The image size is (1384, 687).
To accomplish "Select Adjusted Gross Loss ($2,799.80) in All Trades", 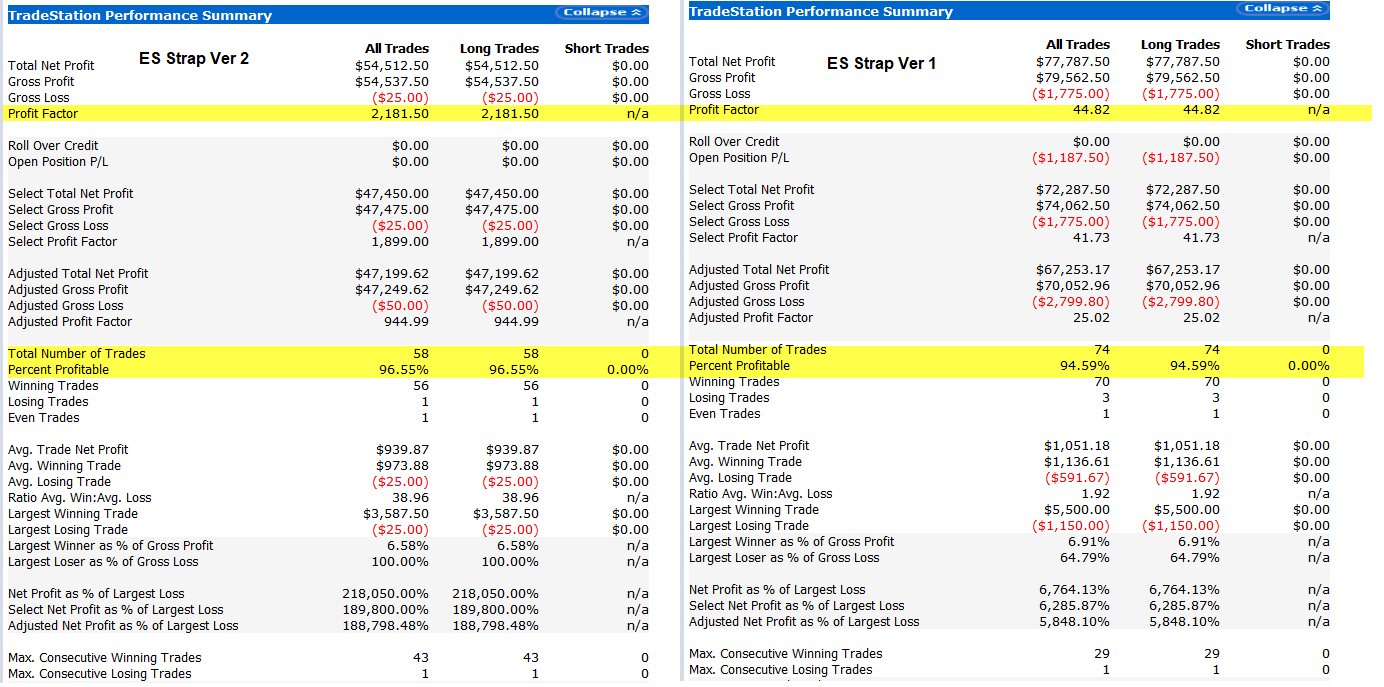I will click(x=1071, y=301).
